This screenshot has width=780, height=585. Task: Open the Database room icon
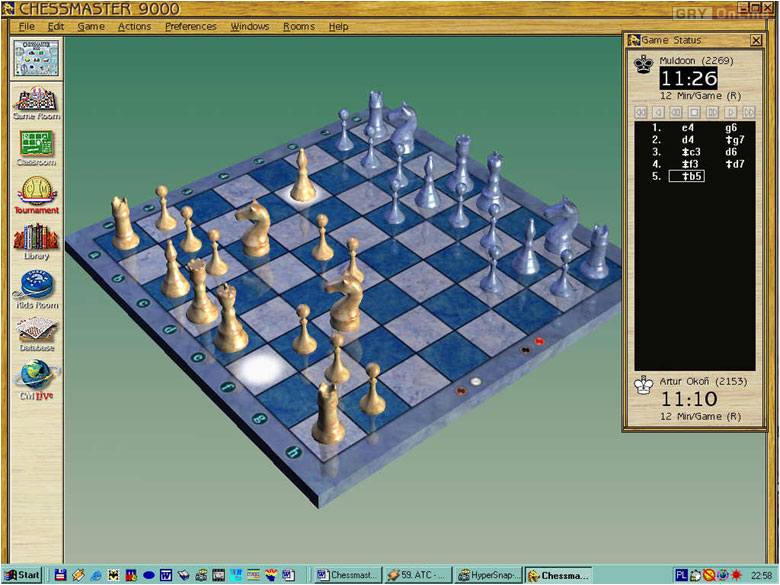tap(36, 334)
